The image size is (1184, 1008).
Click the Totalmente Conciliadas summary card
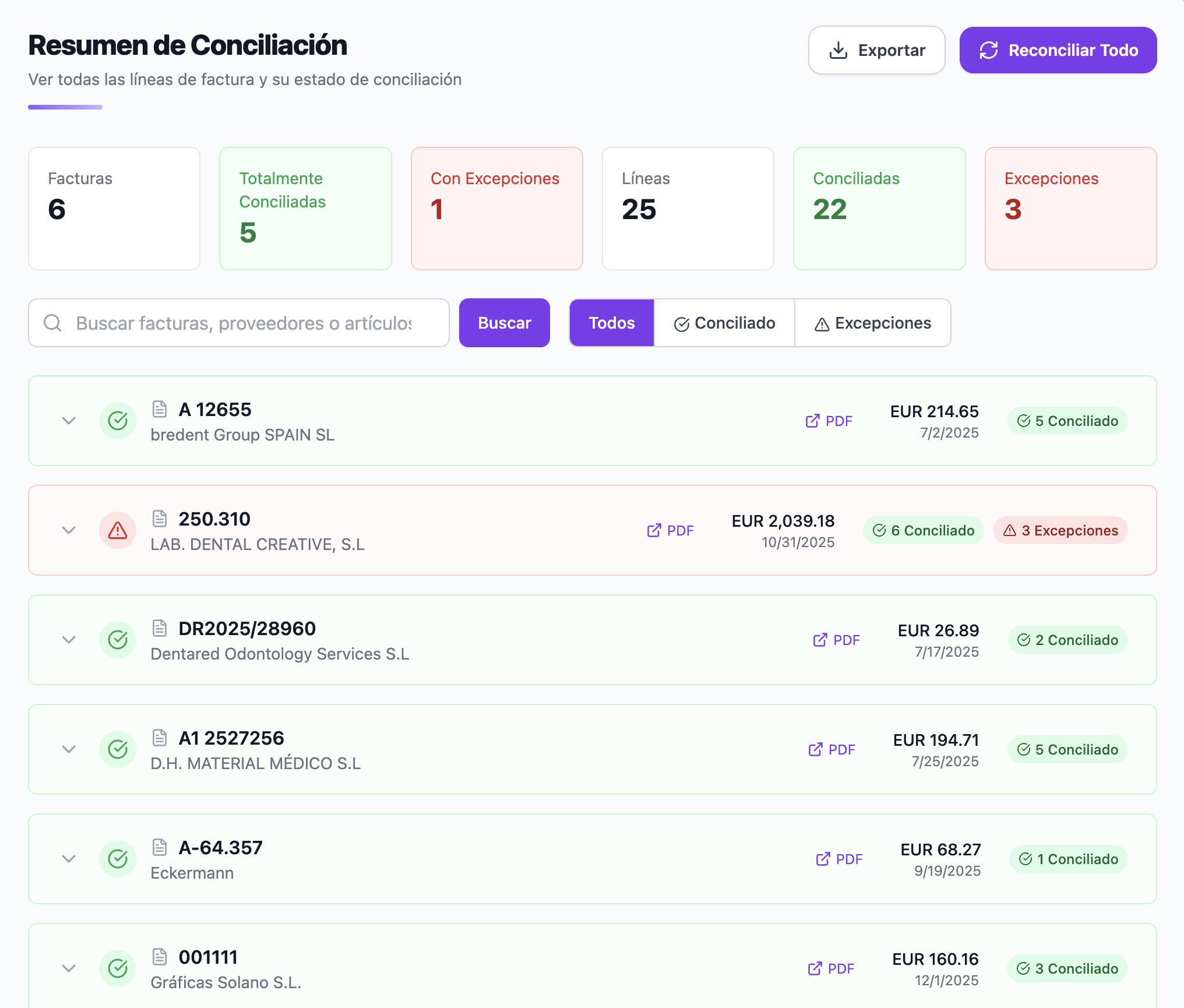click(305, 209)
